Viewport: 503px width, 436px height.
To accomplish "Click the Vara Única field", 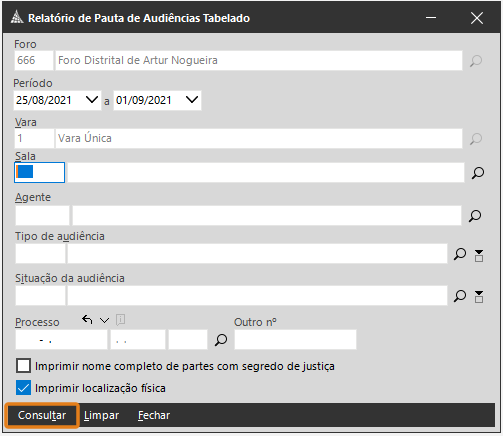I will click(259, 138).
